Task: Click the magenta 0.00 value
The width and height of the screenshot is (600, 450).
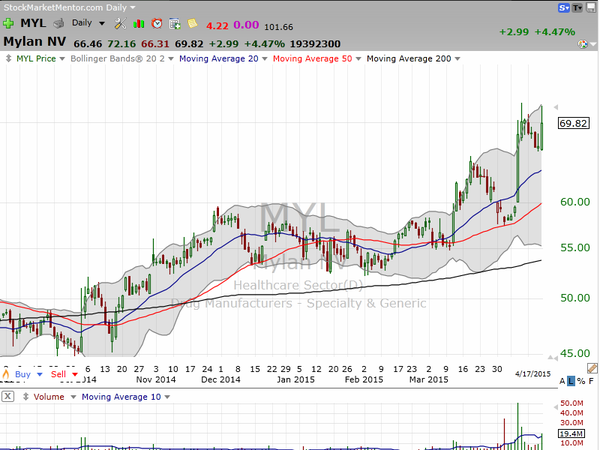Action: (246, 25)
